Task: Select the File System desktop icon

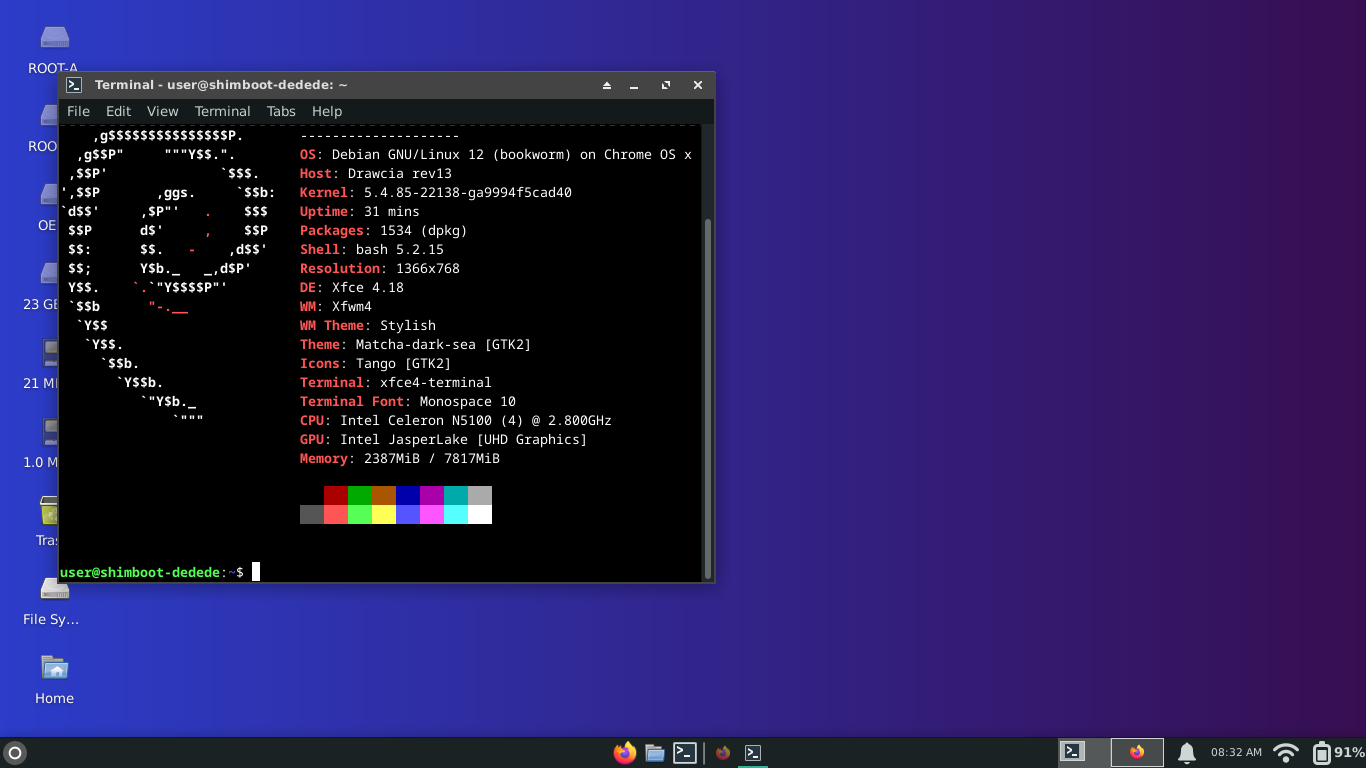Action: click(x=54, y=599)
